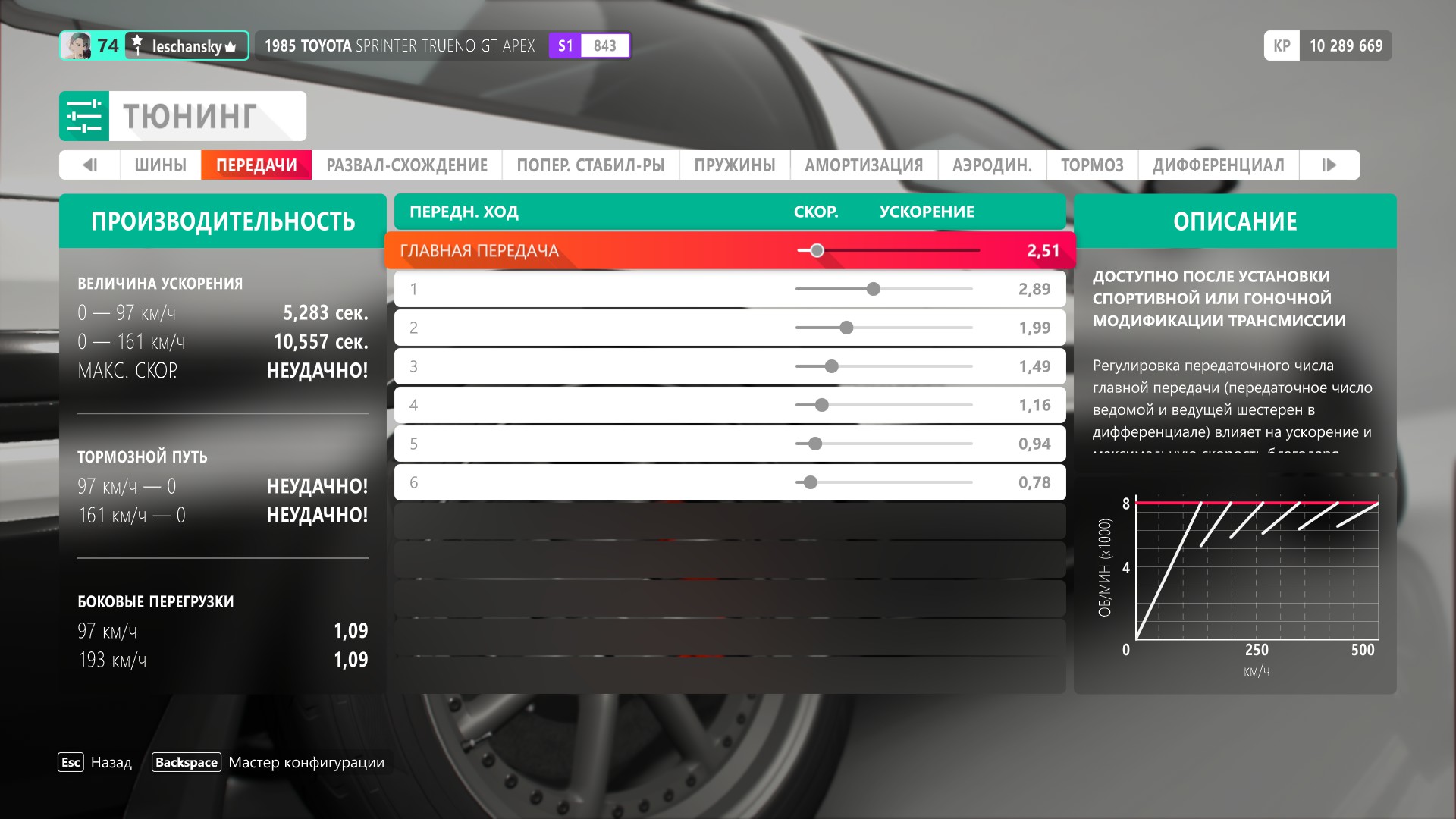Select the ТОРМОЗ tab
Image resolution: width=1456 pixels, height=819 pixels.
1092,165
